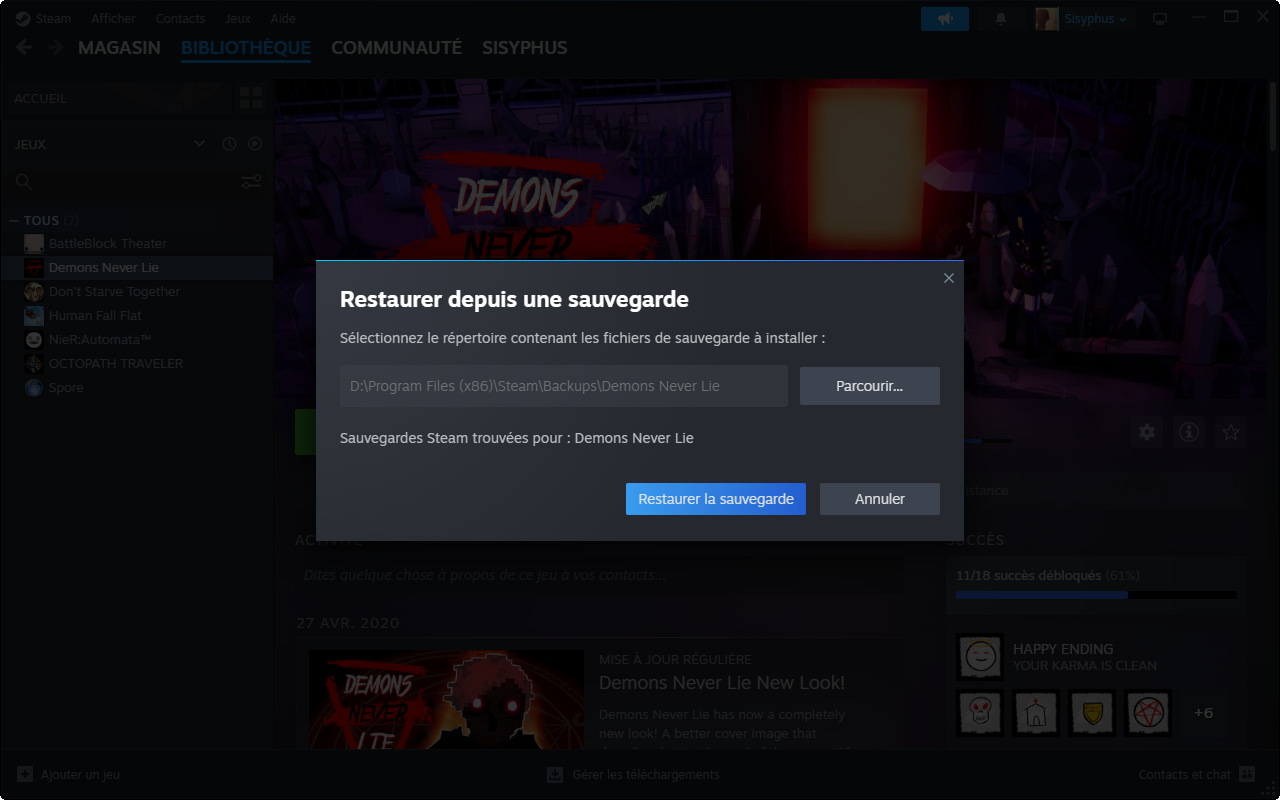Collapse the TOUS games category
This screenshot has width=1280, height=800.
click(x=15, y=221)
